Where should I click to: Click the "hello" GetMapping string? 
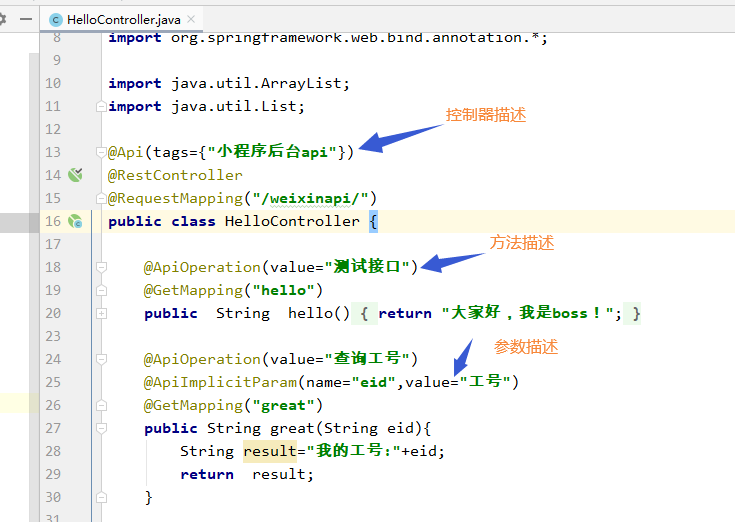[x=283, y=290]
